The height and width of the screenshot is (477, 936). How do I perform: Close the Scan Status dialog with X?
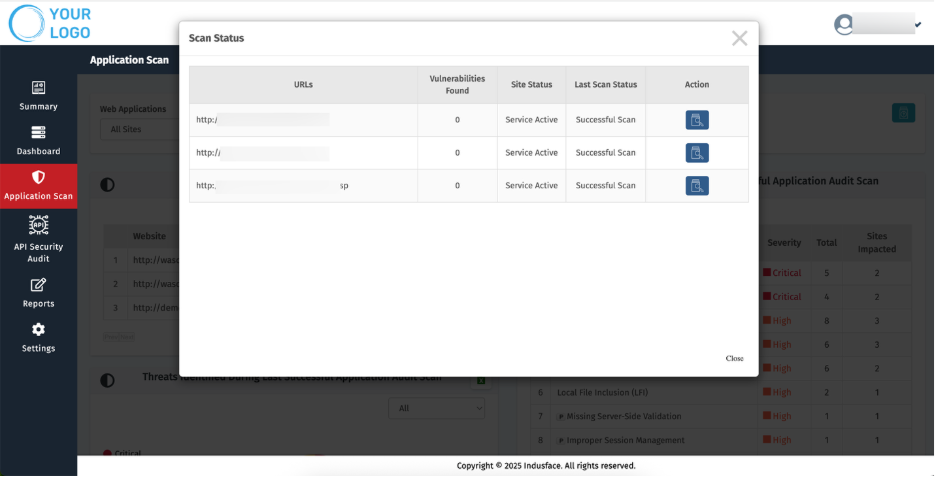[739, 38]
